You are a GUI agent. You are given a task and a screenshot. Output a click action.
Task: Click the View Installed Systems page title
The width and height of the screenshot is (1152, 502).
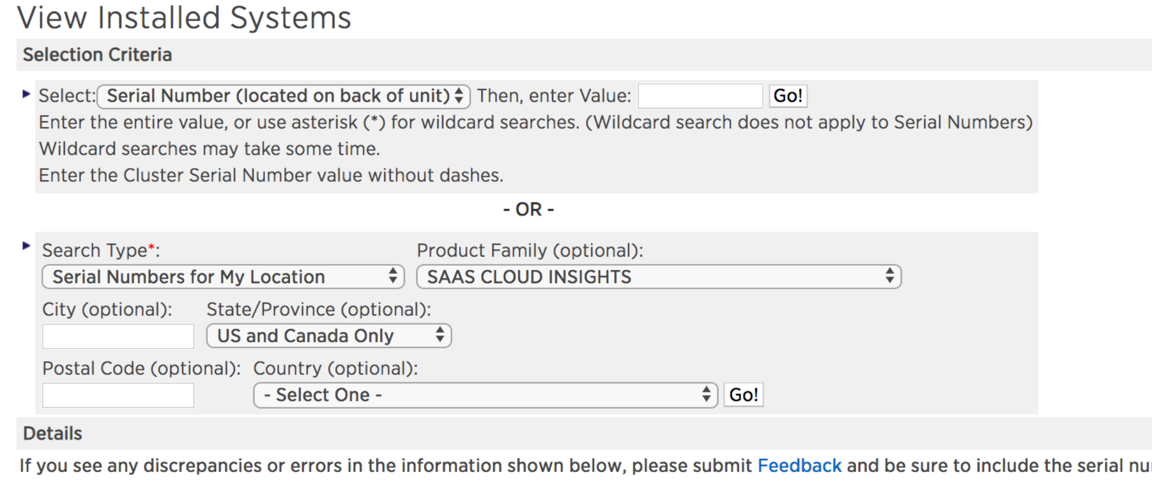(x=185, y=18)
